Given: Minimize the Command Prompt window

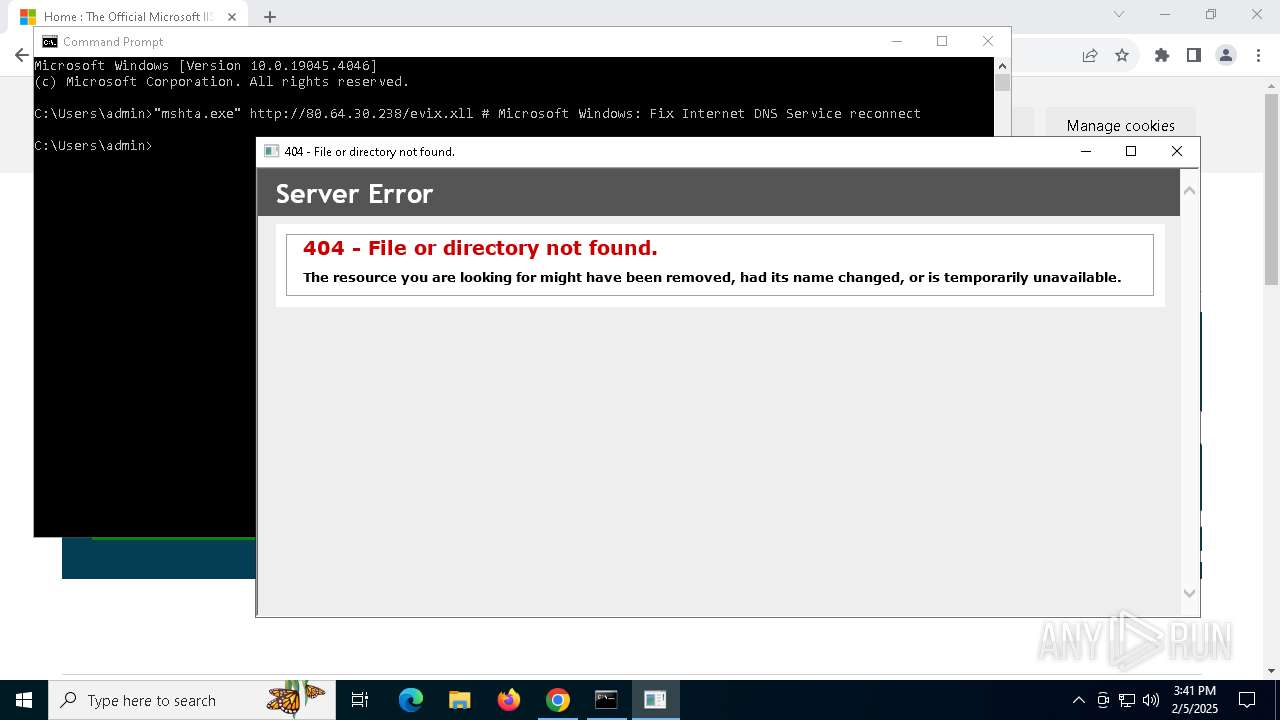Looking at the screenshot, I should (896, 41).
